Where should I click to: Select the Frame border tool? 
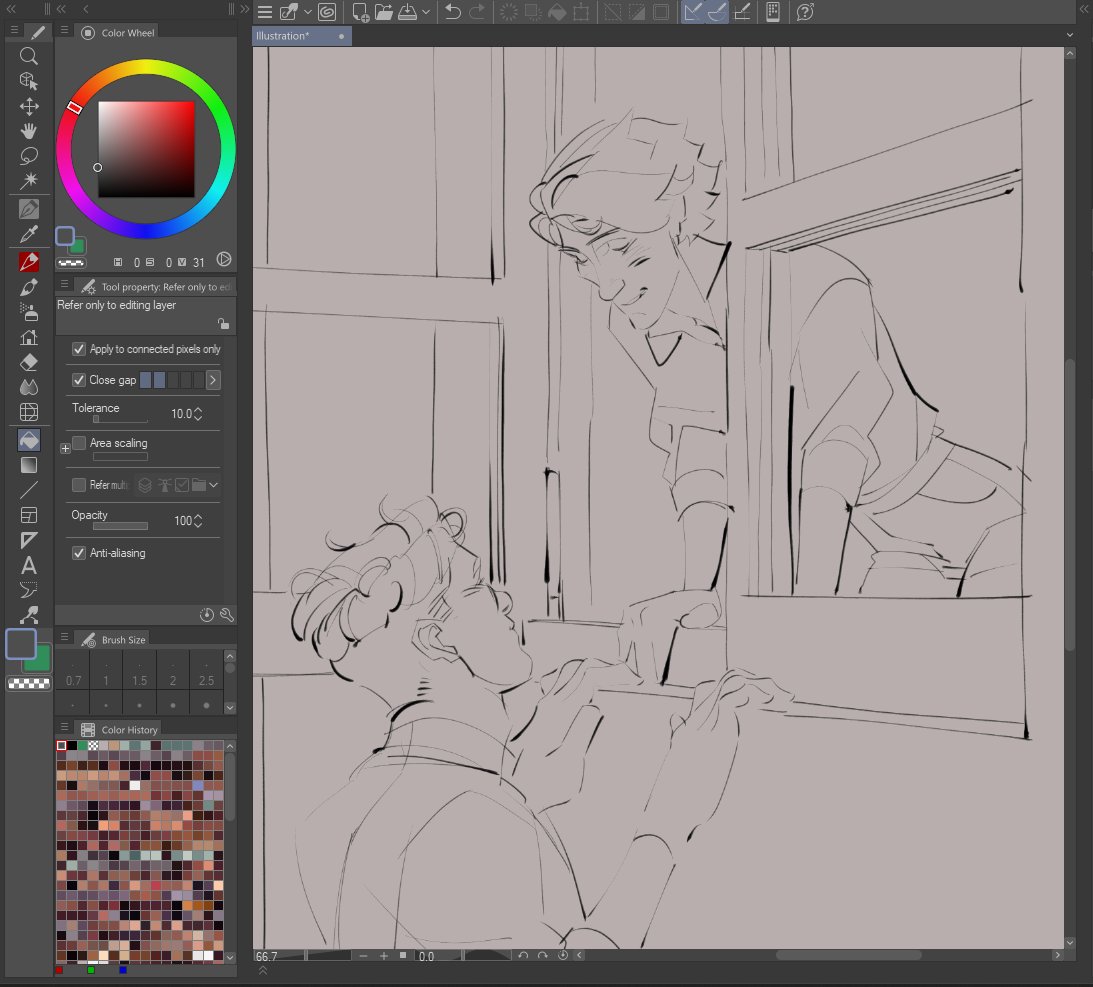29,515
